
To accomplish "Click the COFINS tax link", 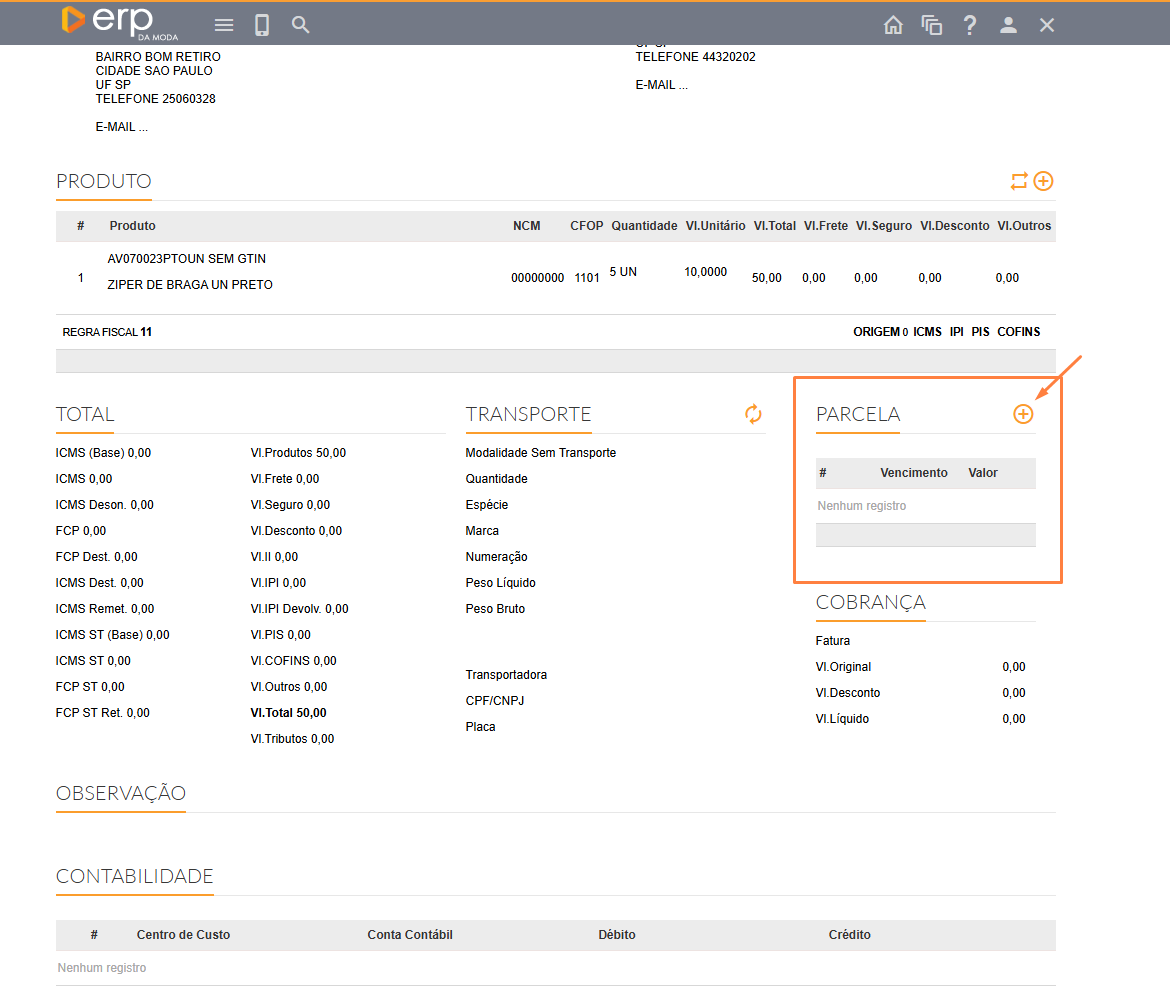I will pyautogui.click(x=1018, y=332).
